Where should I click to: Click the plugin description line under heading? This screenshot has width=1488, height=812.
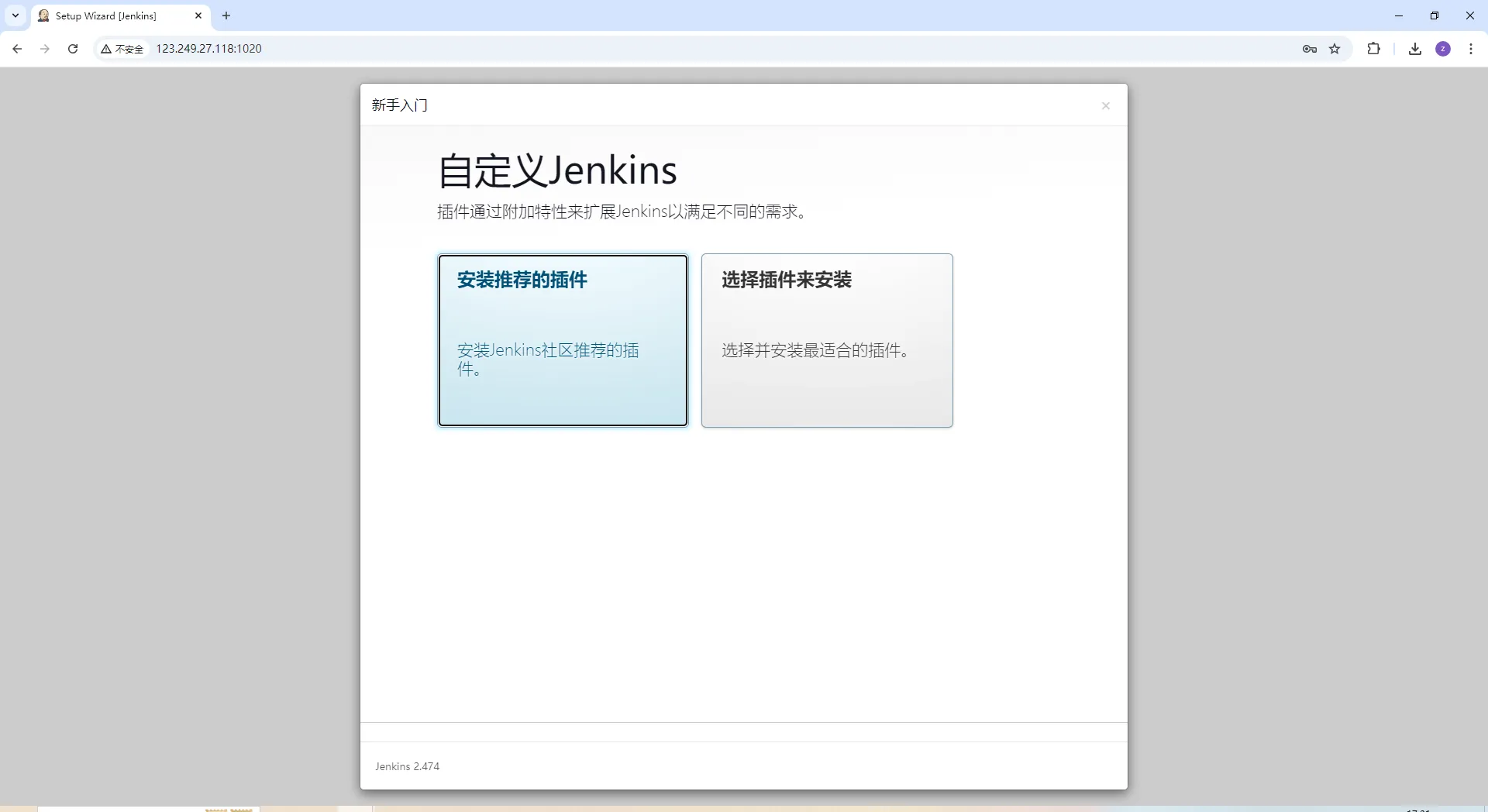pyautogui.click(x=623, y=212)
